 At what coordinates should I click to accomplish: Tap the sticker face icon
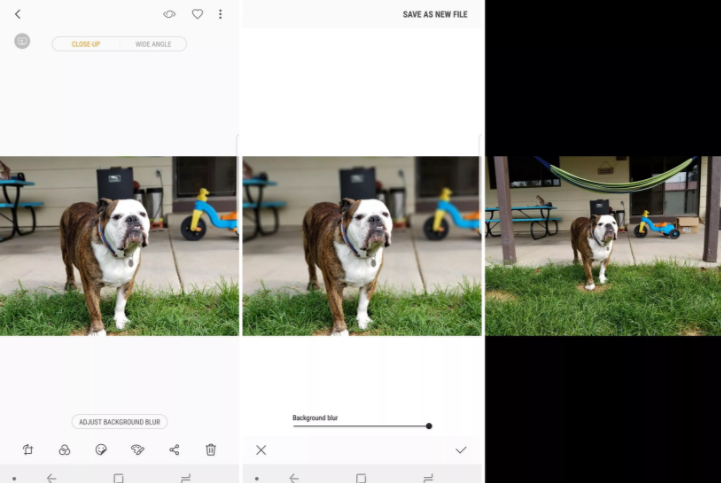tap(101, 450)
